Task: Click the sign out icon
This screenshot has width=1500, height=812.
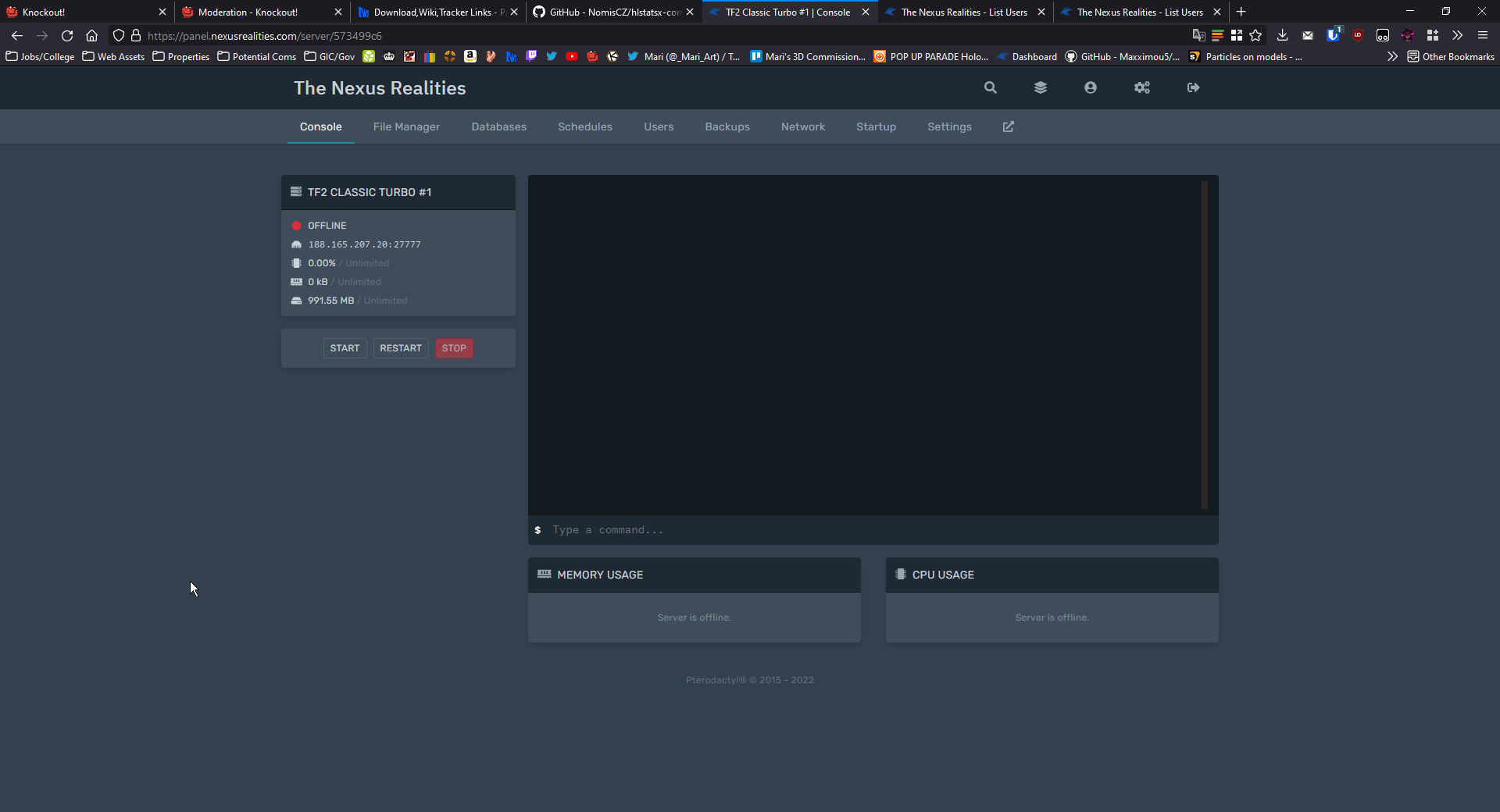Action: tap(1194, 87)
